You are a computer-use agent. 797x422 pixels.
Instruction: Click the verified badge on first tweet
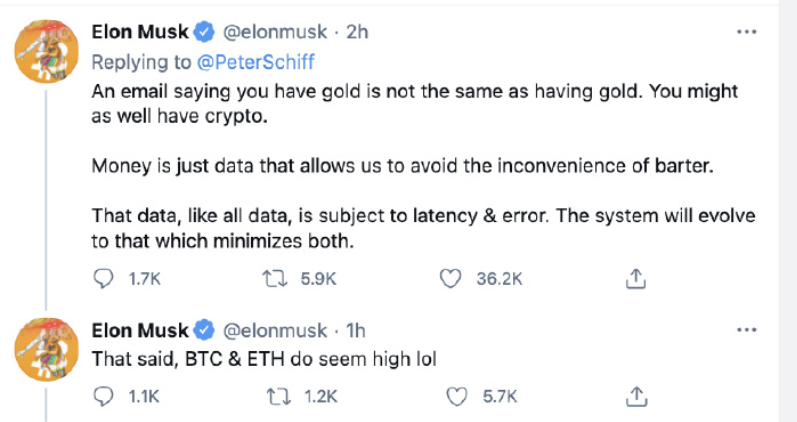pyautogui.click(x=203, y=32)
